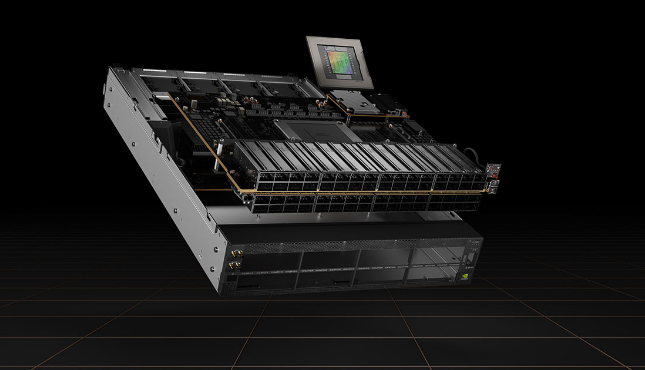Select the last upper-row port cage group
Screen dimensions: 645x370
pos(460,181)
